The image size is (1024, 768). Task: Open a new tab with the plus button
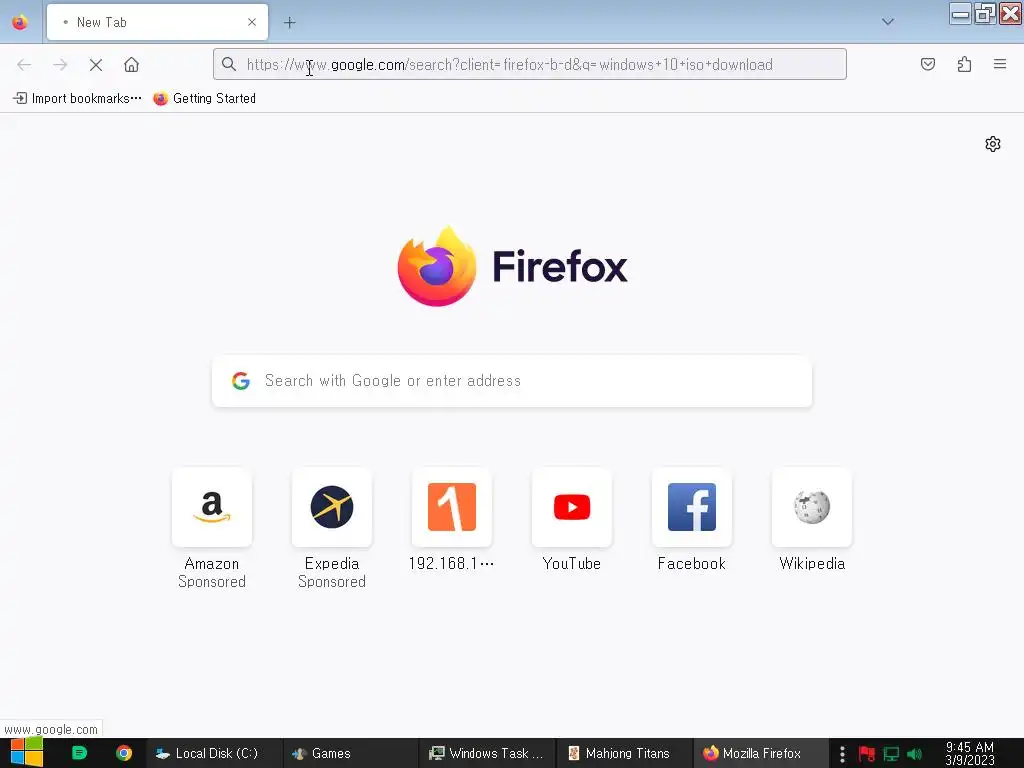pyautogui.click(x=289, y=23)
